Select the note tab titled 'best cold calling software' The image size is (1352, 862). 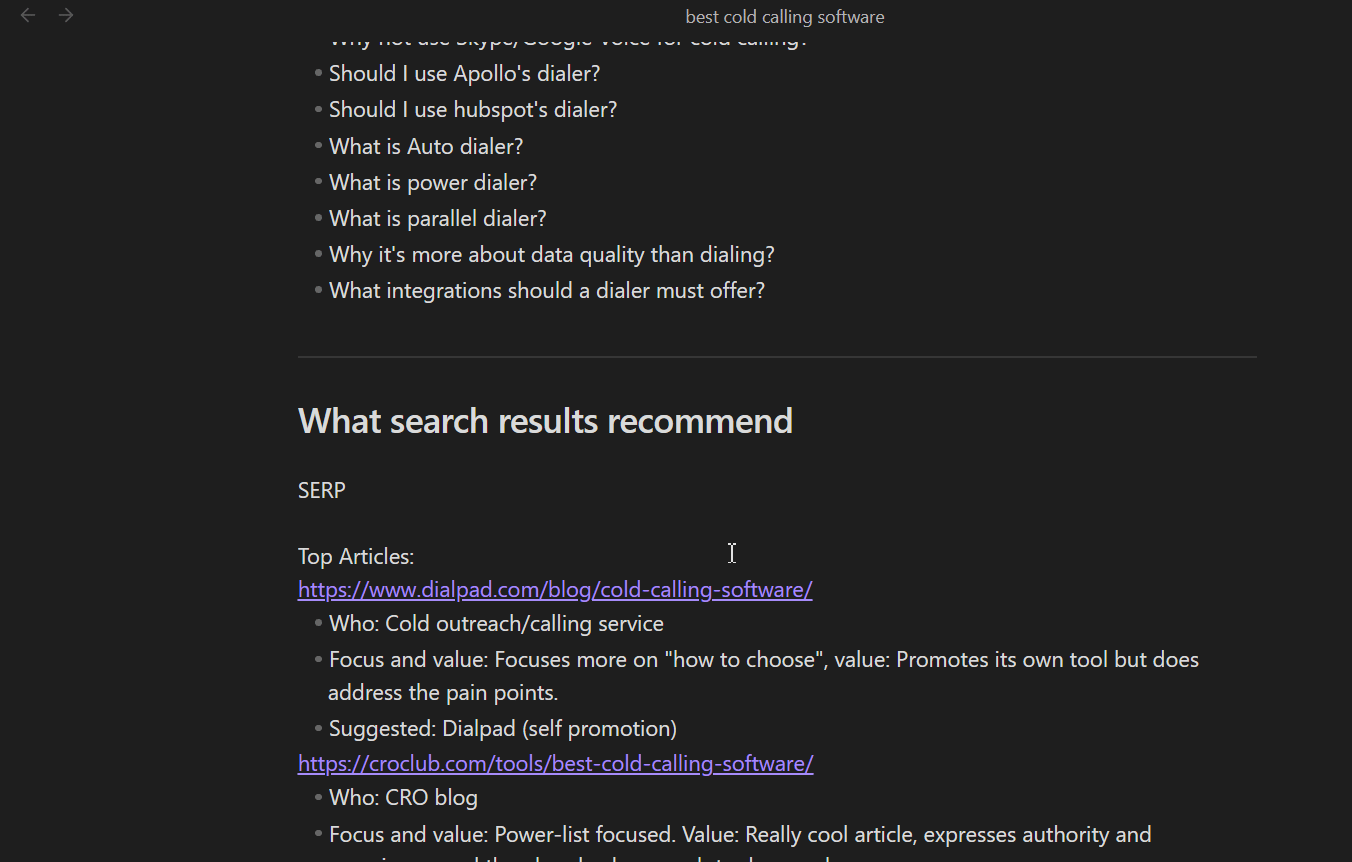784,16
